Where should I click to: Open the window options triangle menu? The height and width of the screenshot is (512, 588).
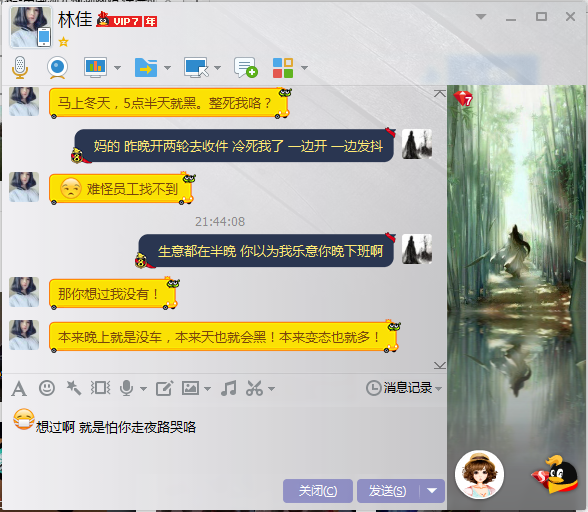pos(481,17)
